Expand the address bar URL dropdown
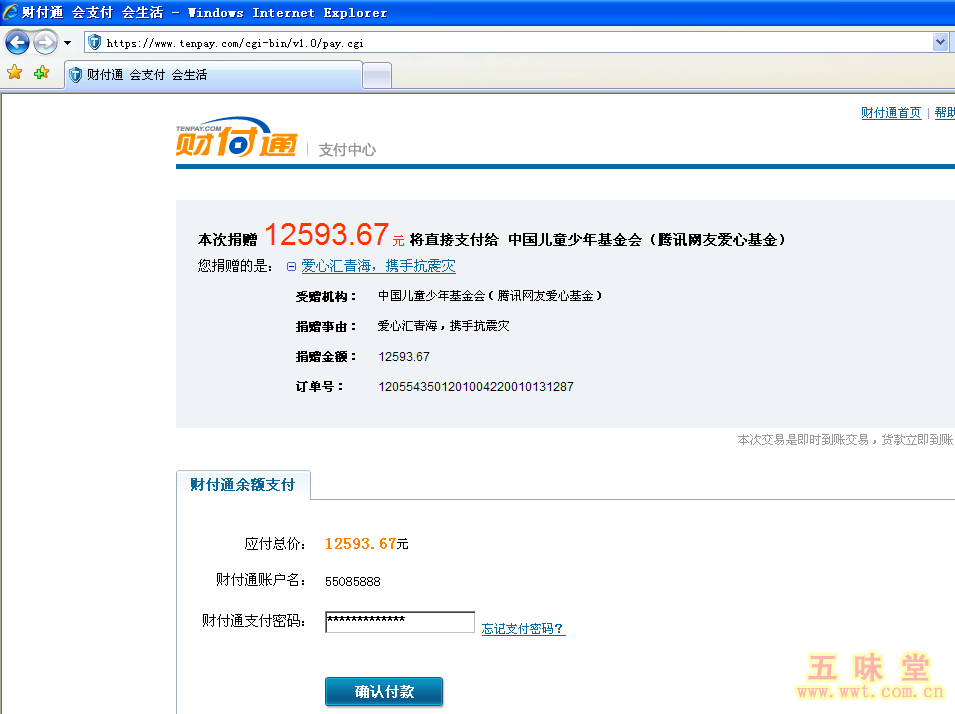 tap(940, 42)
